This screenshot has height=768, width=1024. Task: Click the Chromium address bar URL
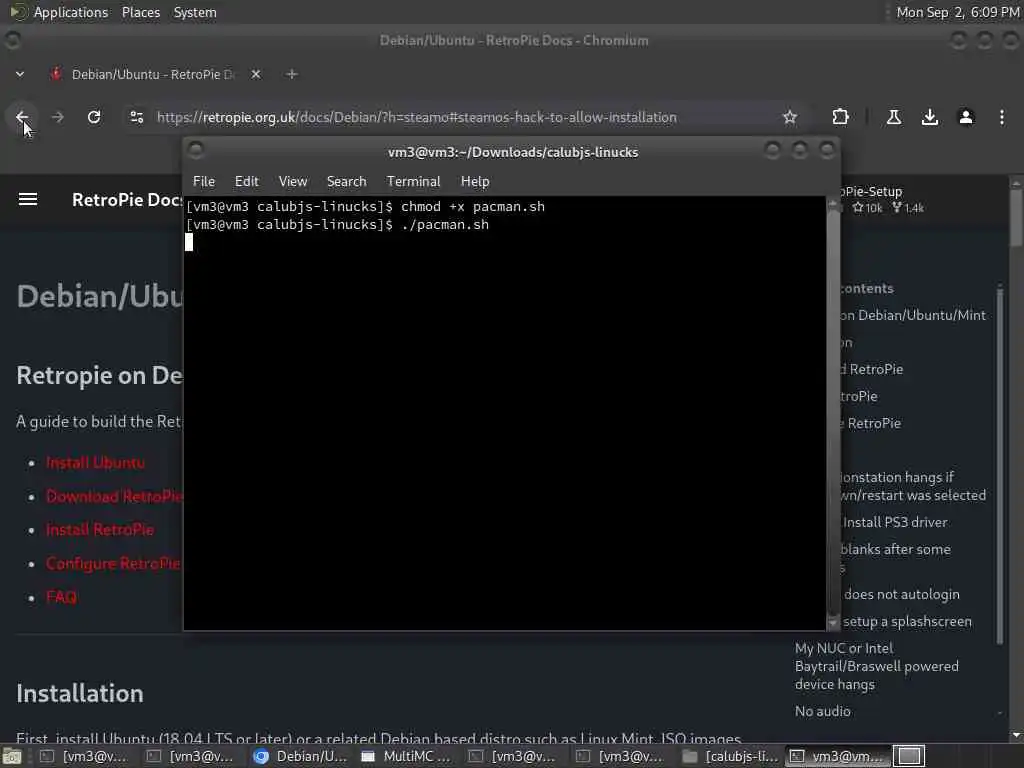pyautogui.click(x=417, y=117)
